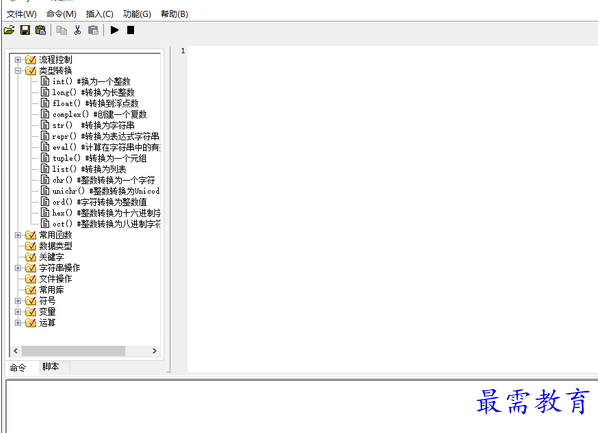Select the eval() tree entry text
The width and height of the screenshot is (598, 433).
[106, 147]
